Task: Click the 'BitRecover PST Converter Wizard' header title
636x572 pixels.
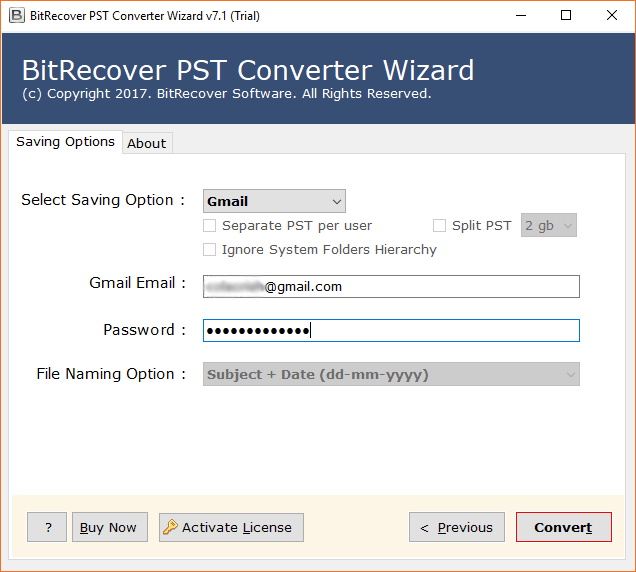Action: [x=248, y=71]
